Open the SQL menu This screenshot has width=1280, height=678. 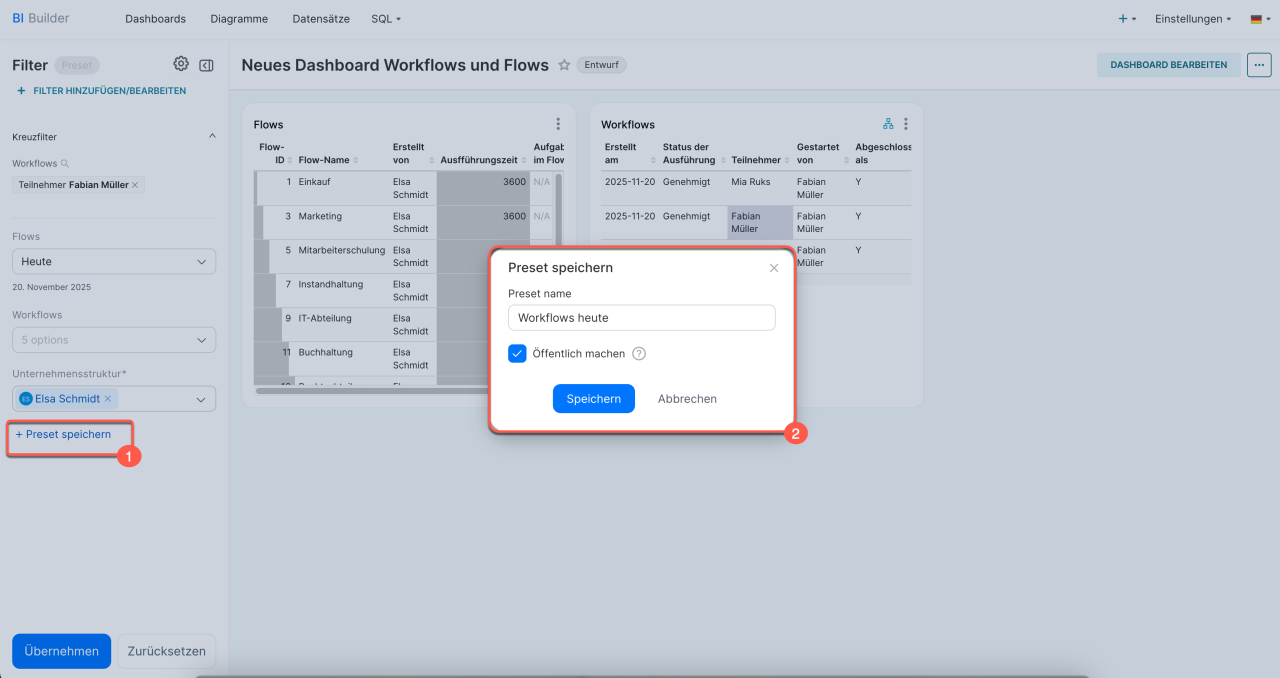[385, 19]
